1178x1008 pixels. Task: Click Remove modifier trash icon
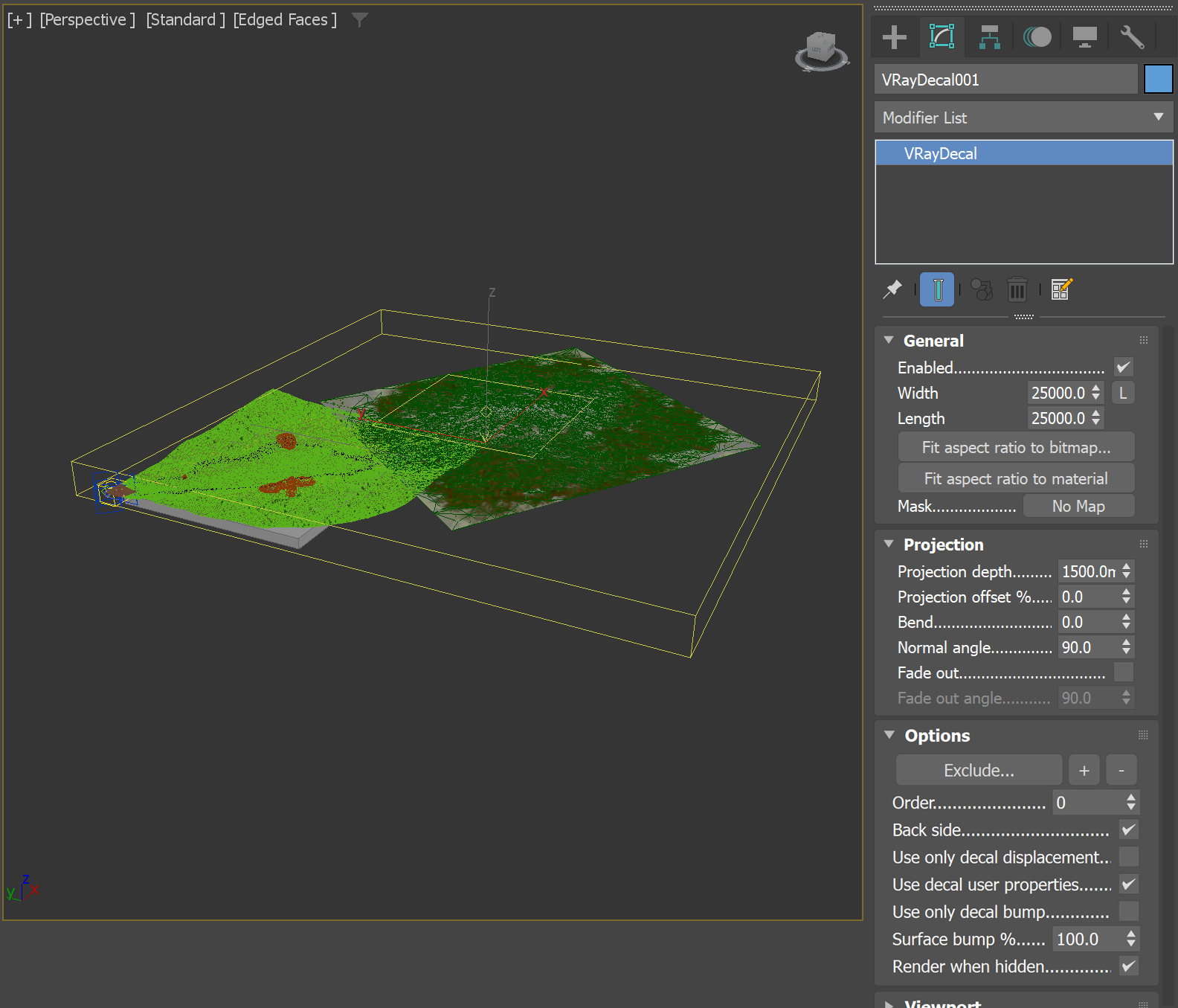[1017, 289]
